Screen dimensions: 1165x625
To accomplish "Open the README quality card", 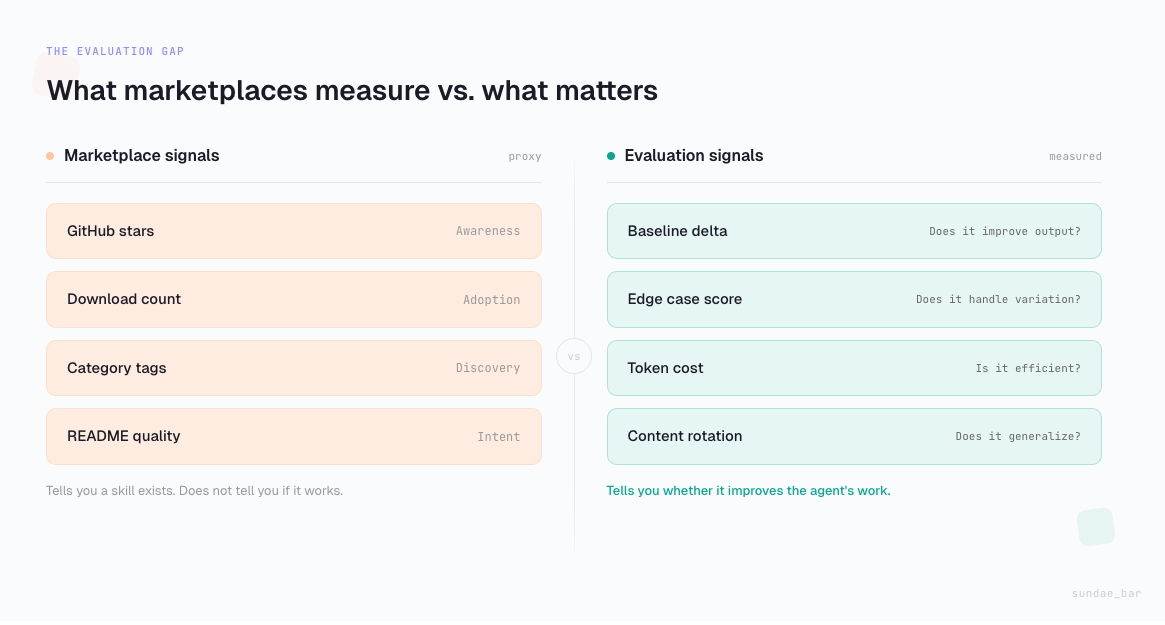I will coord(293,436).
